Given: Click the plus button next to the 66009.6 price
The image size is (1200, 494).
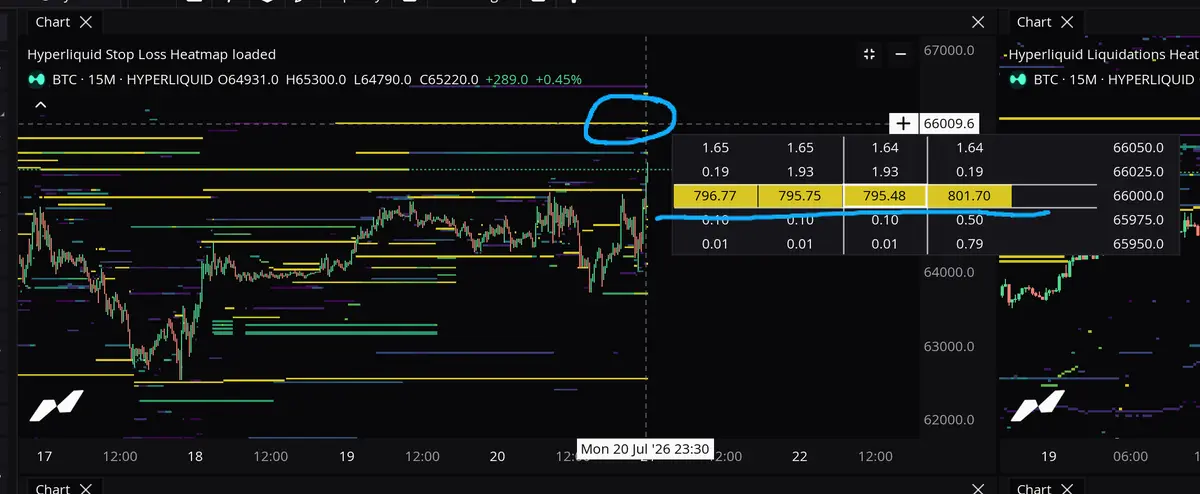Looking at the screenshot, I should (903, 123).
